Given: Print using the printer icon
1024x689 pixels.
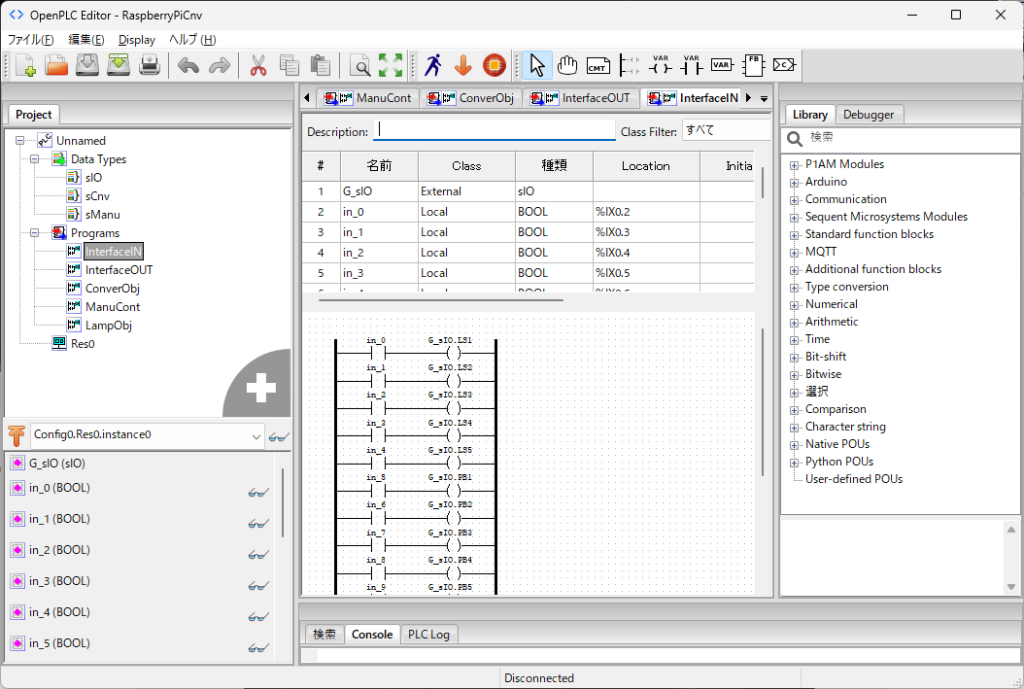Looking at the screenshot, I should click(x=150, y=65).
